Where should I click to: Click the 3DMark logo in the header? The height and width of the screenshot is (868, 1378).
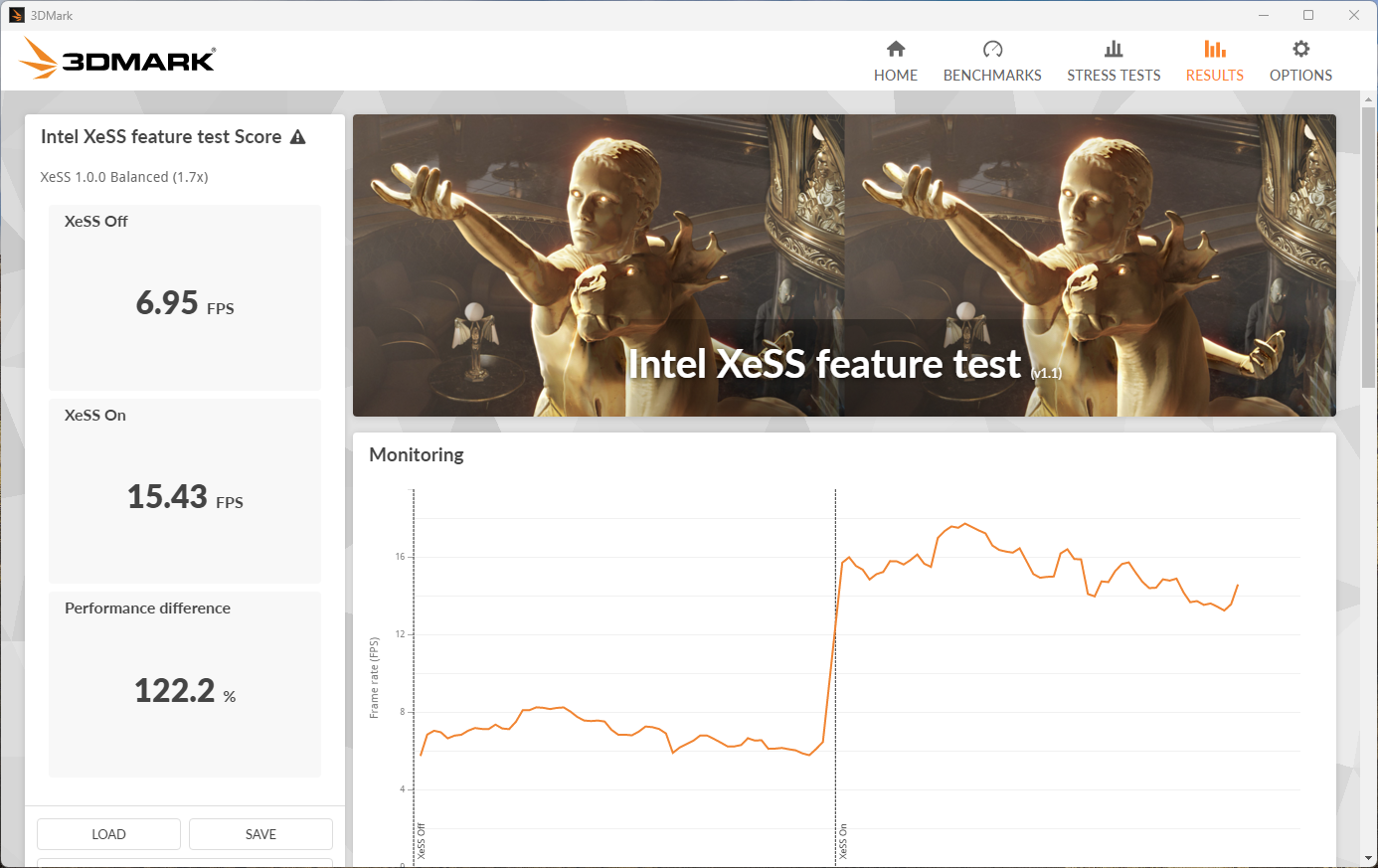(x=117, y=60)
